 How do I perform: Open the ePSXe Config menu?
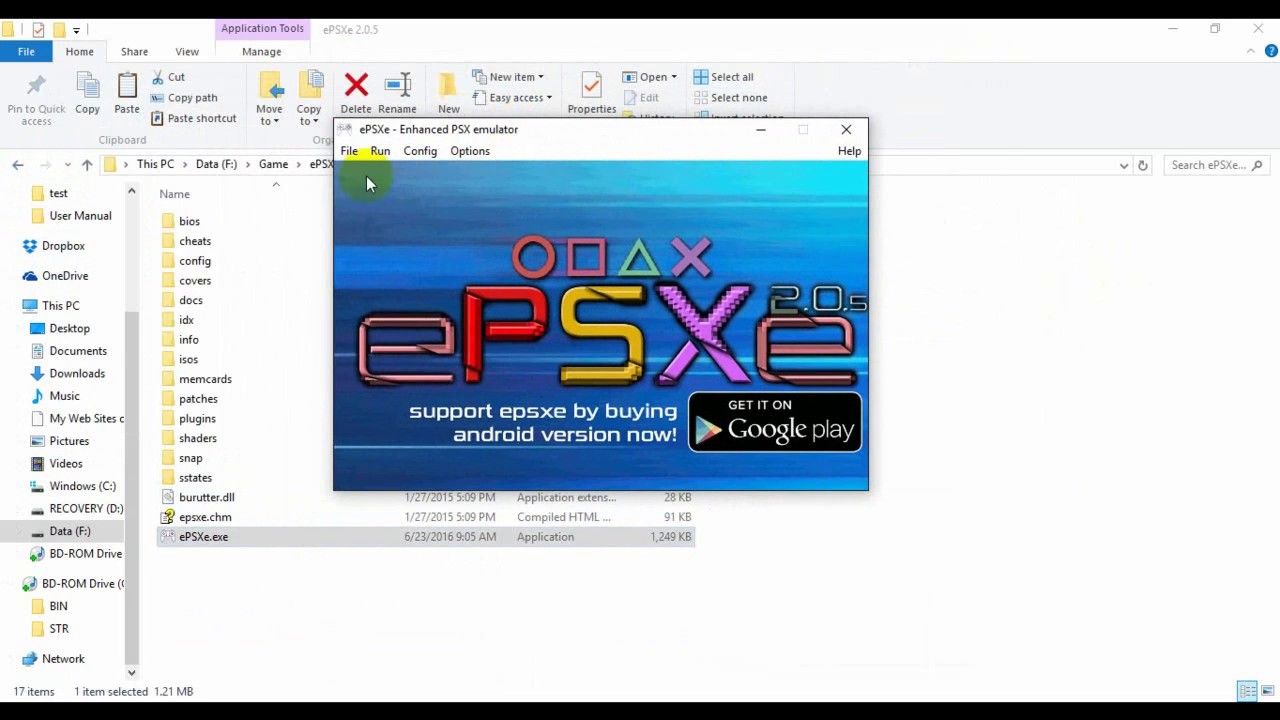coord(420,151)
